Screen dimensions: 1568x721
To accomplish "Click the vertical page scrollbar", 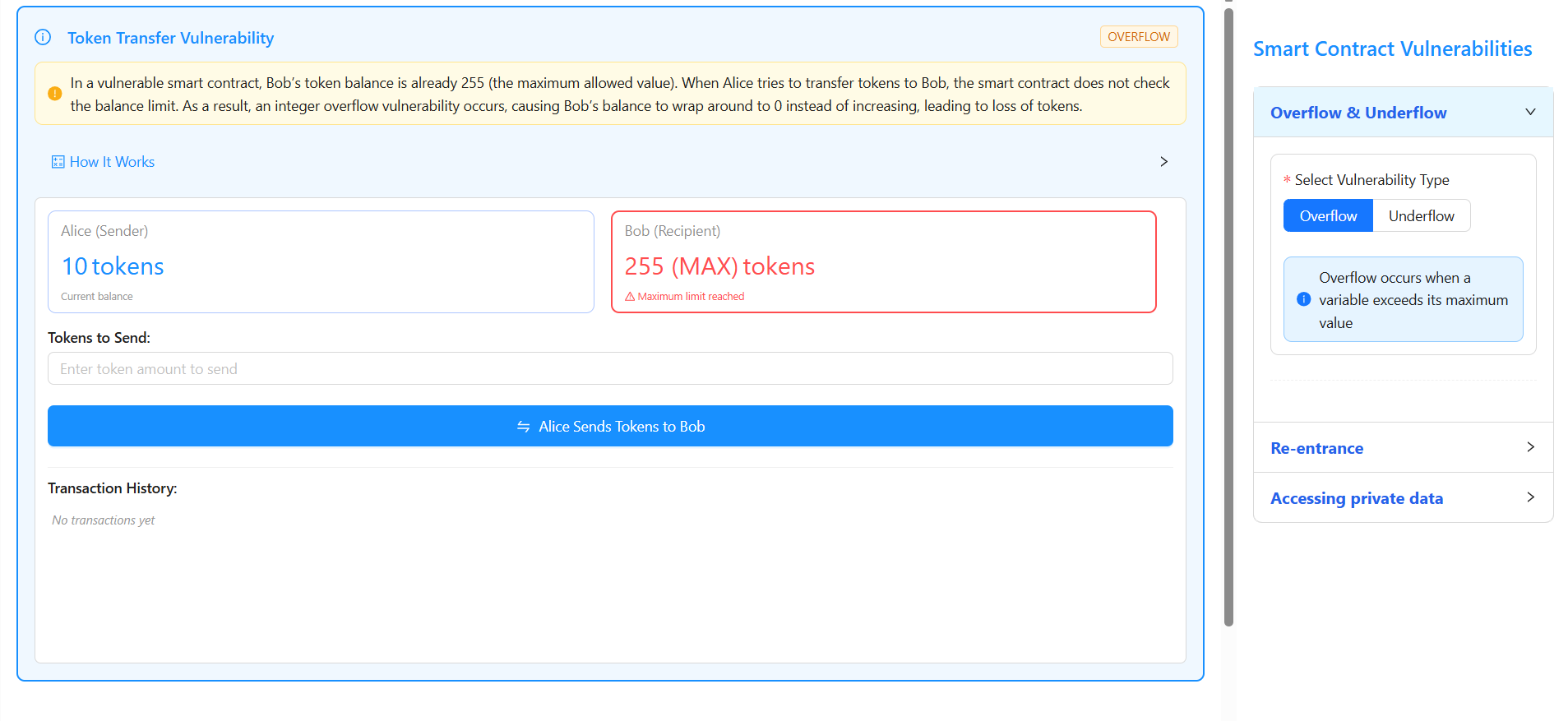I will point(1228,312).
